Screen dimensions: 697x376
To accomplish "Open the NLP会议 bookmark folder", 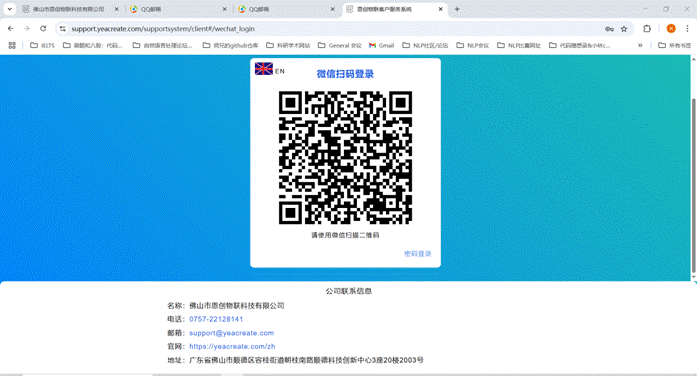I will [x=473, y=45].
